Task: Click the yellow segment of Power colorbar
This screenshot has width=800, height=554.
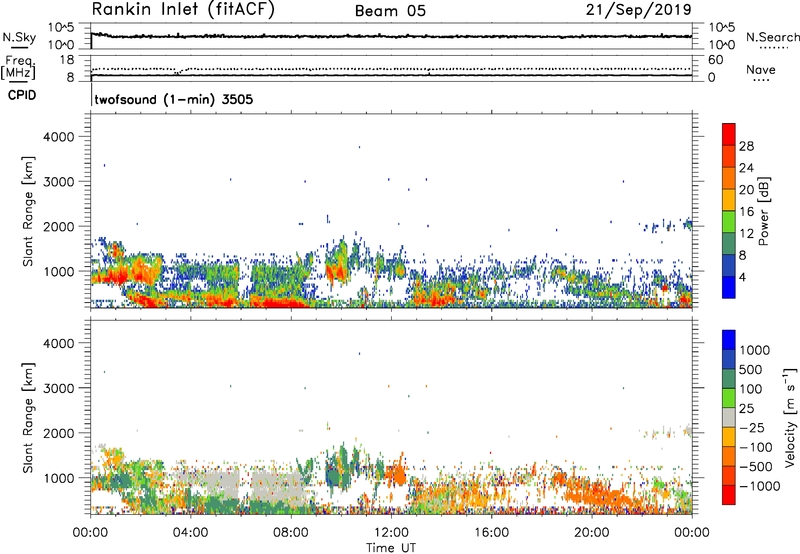Action: point(729,199)
